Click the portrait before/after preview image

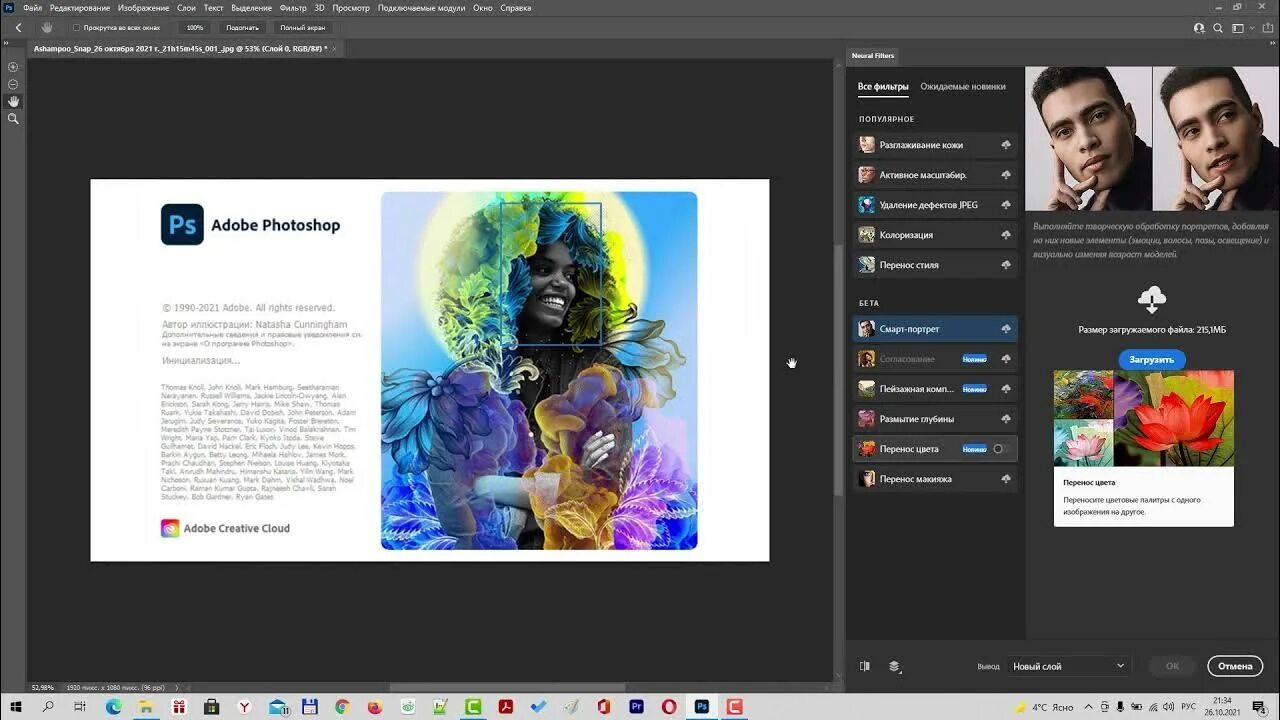(1152, 139)
